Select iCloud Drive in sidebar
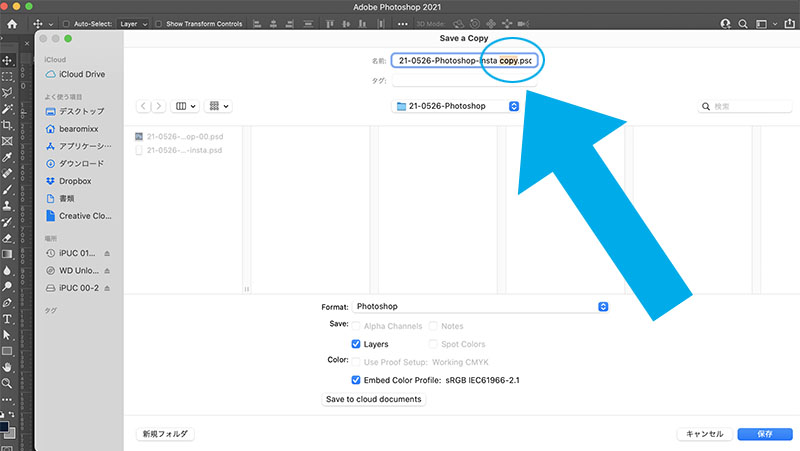This screenshot has width=800, height=451. [x=76, y=74]
